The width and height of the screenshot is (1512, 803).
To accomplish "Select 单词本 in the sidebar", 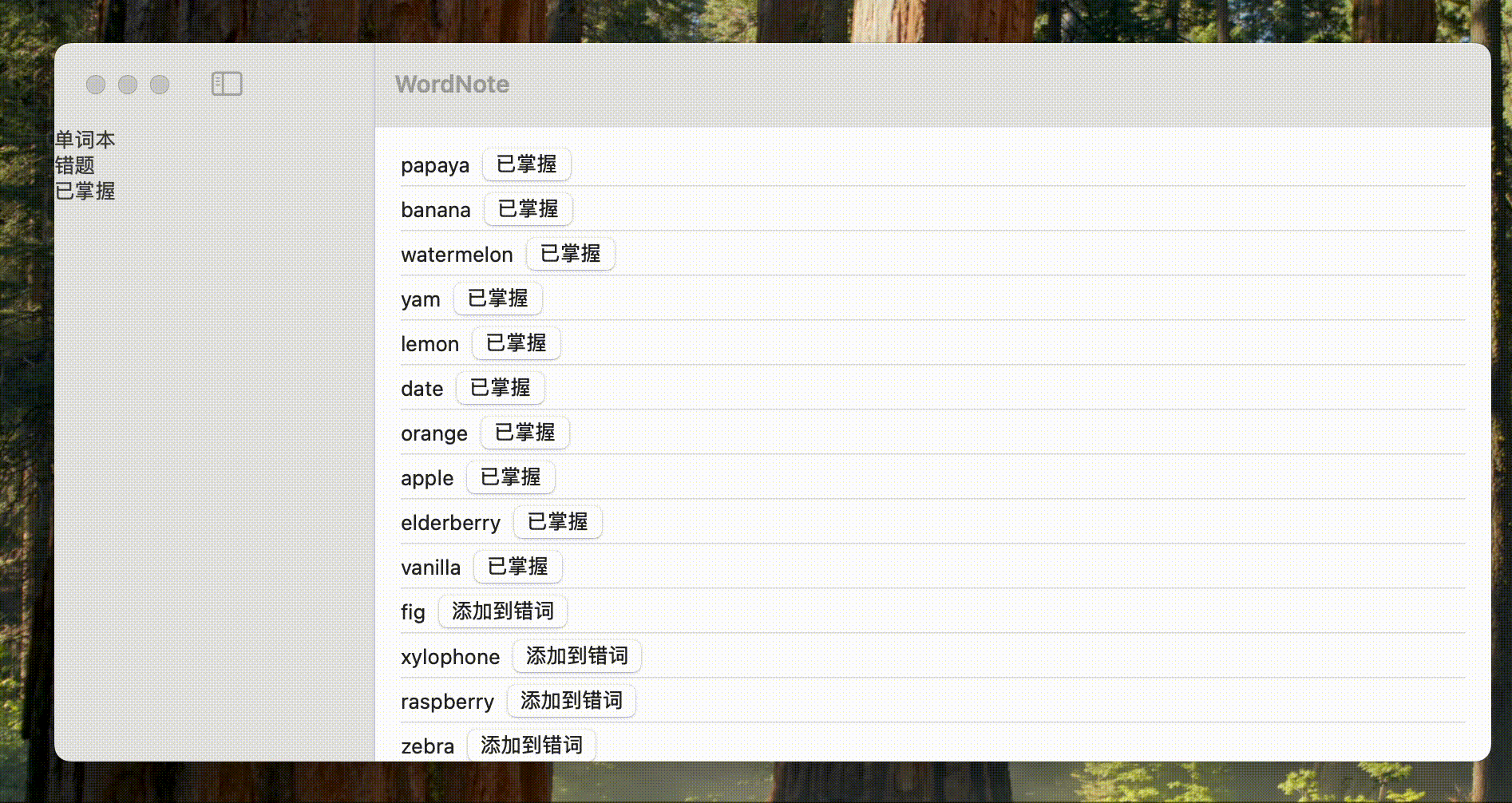I will pos(85,139).
